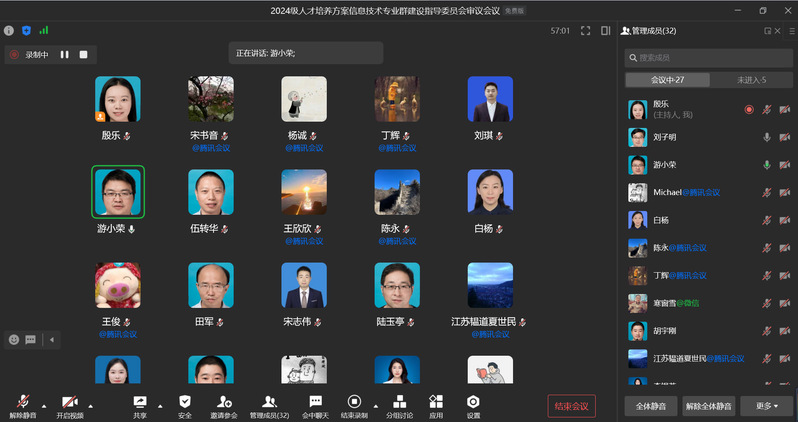The height and width of the screenshot is (422, 798).
Task: Click the green network signal icon
Action: coord(43,31)
